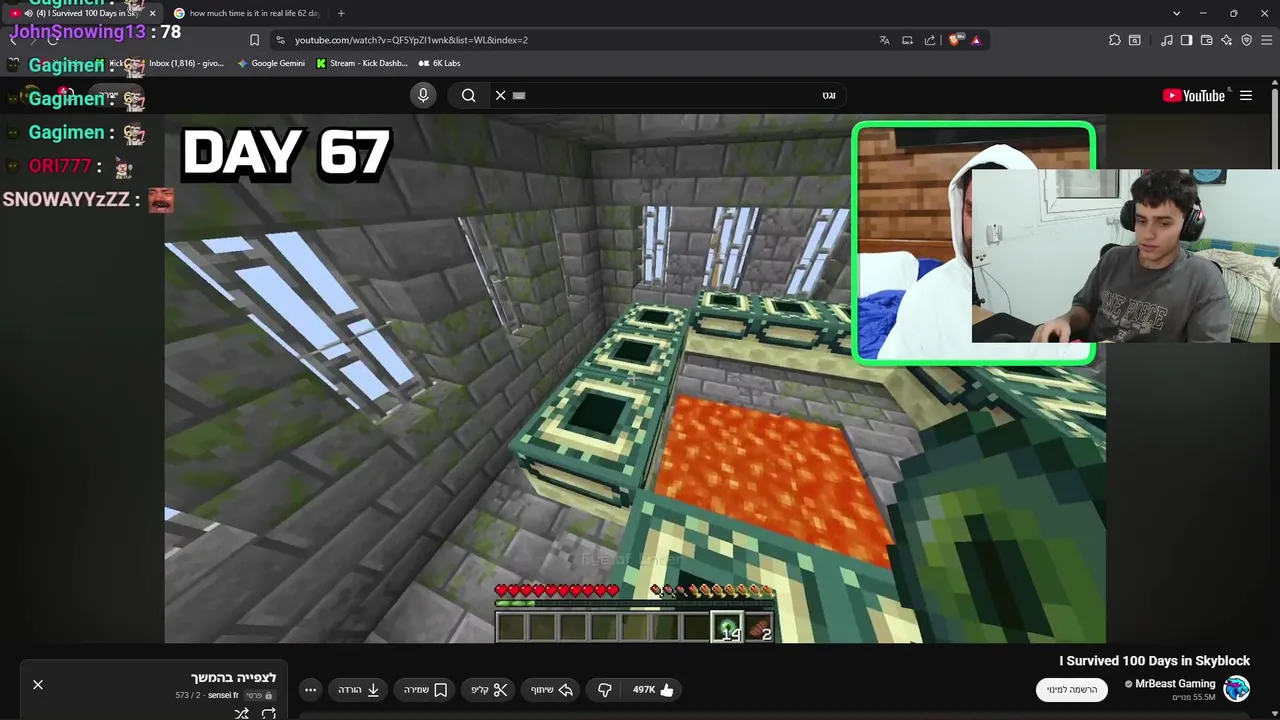
Task: Open the YouTube logo home link
Action: pos(1194,95)
